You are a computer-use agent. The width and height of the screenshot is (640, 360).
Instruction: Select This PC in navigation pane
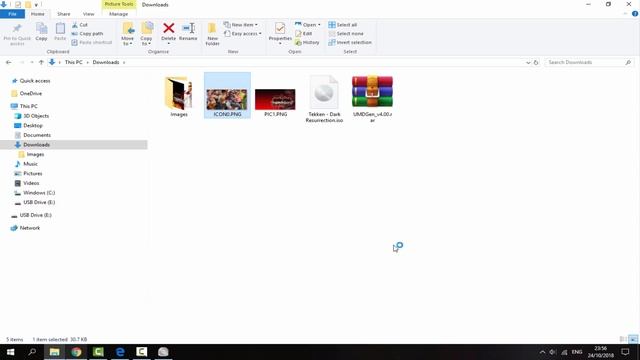pos(29,106)
